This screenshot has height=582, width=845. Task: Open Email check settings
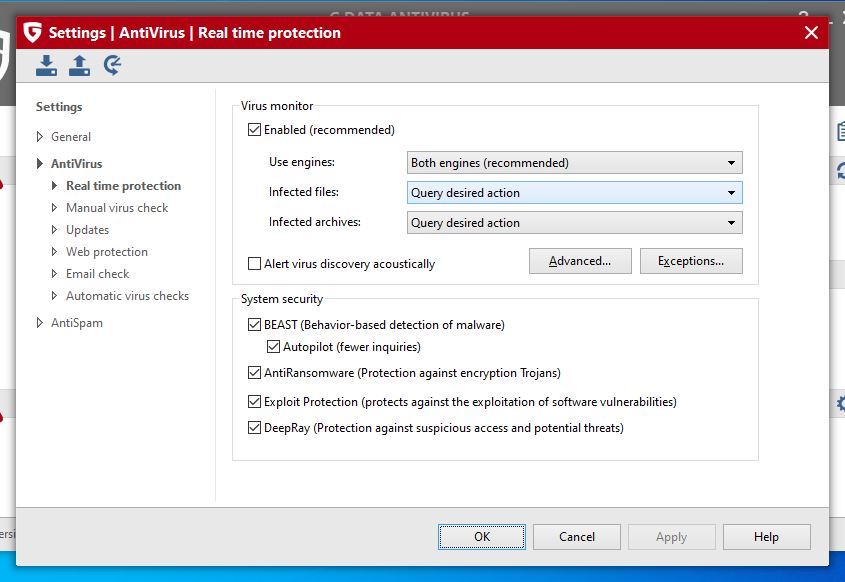point(98,274)
